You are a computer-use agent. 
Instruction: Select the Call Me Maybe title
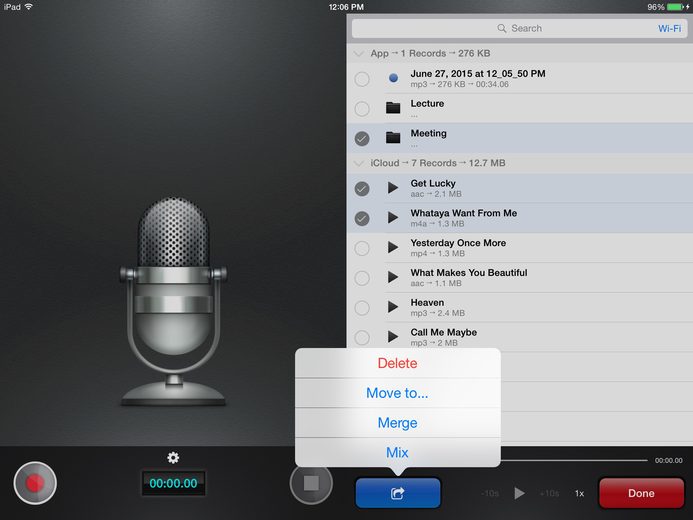(x=443, y=332)
